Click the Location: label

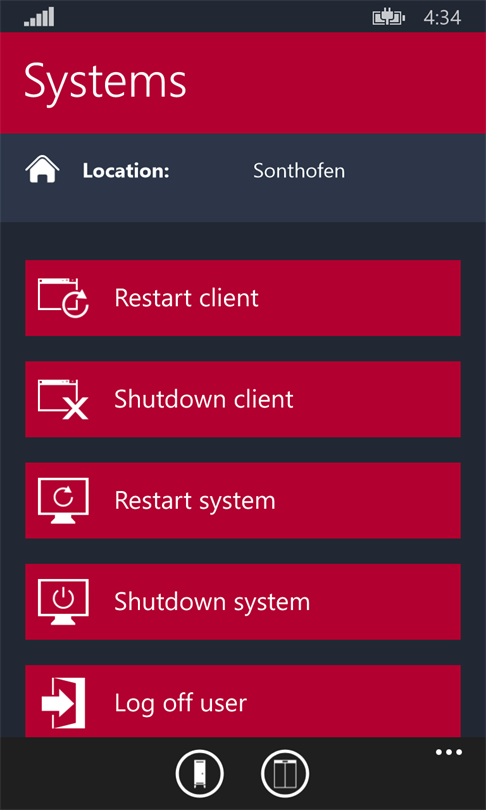[x=126, y=170]
